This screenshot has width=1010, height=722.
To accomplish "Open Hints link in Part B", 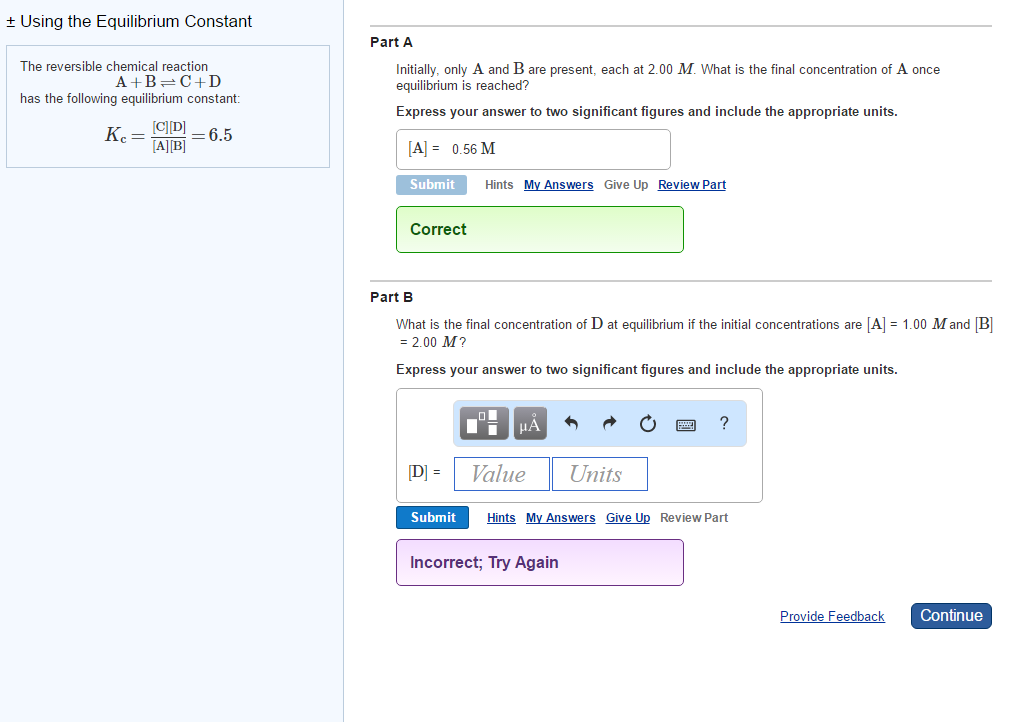I will coord(501,518).
